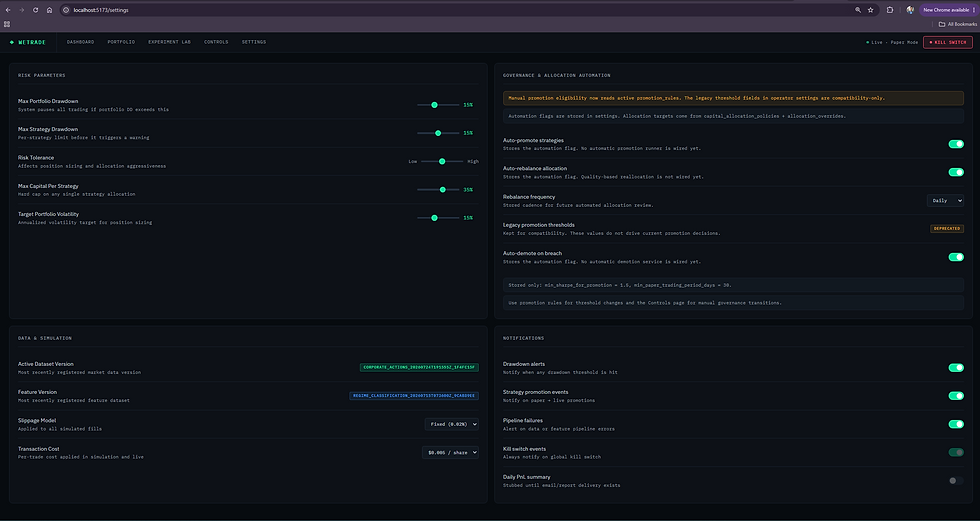The image size is (980, 521).
Task: Switch to the Experiment Lab tab
Action: click(x=169, y=42)
